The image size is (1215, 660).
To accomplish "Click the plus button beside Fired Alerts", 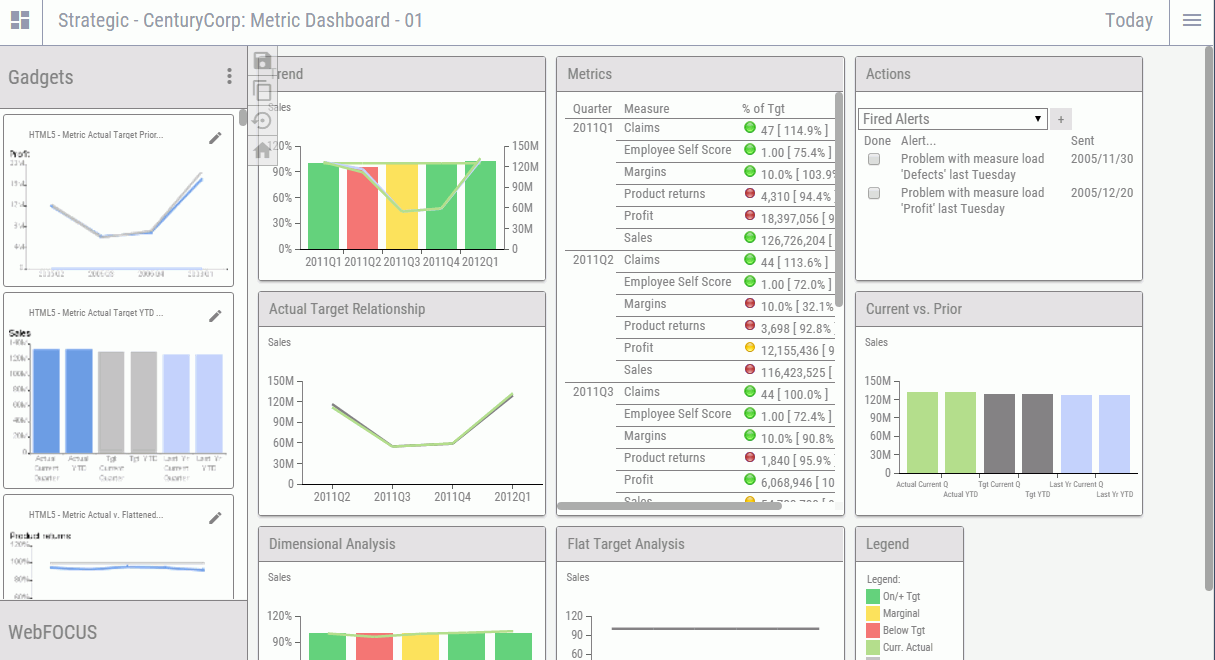I will click(1061, 118).
